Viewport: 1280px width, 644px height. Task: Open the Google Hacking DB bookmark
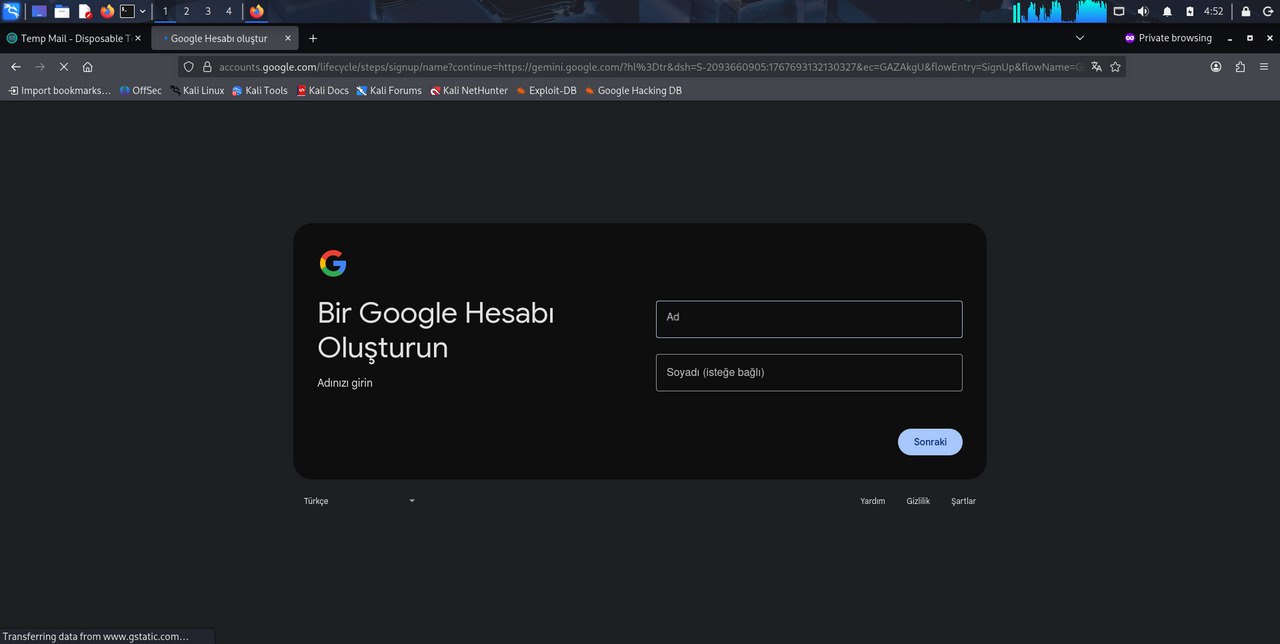(633, 91)
